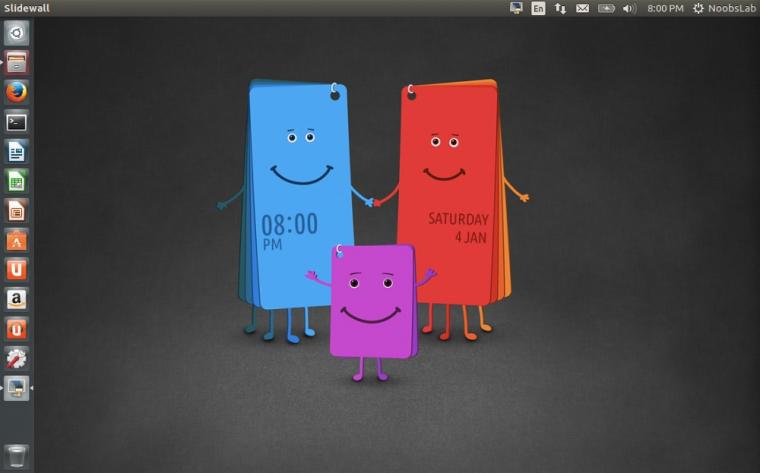760x473 pixels.
Task: Open the network connections indicator
Action: click(x=560, y=8)
